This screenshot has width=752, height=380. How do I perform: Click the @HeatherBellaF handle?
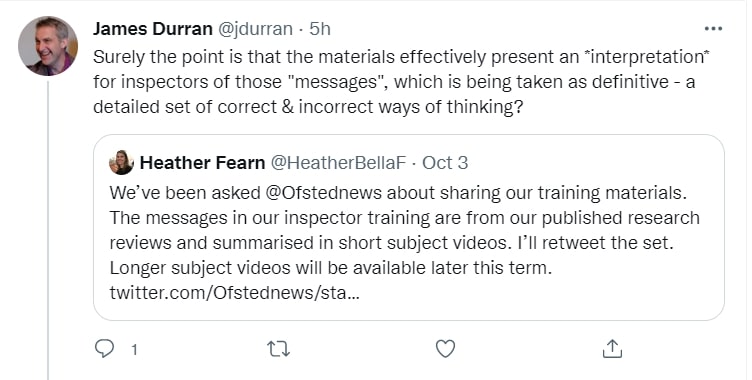(339, 163)
